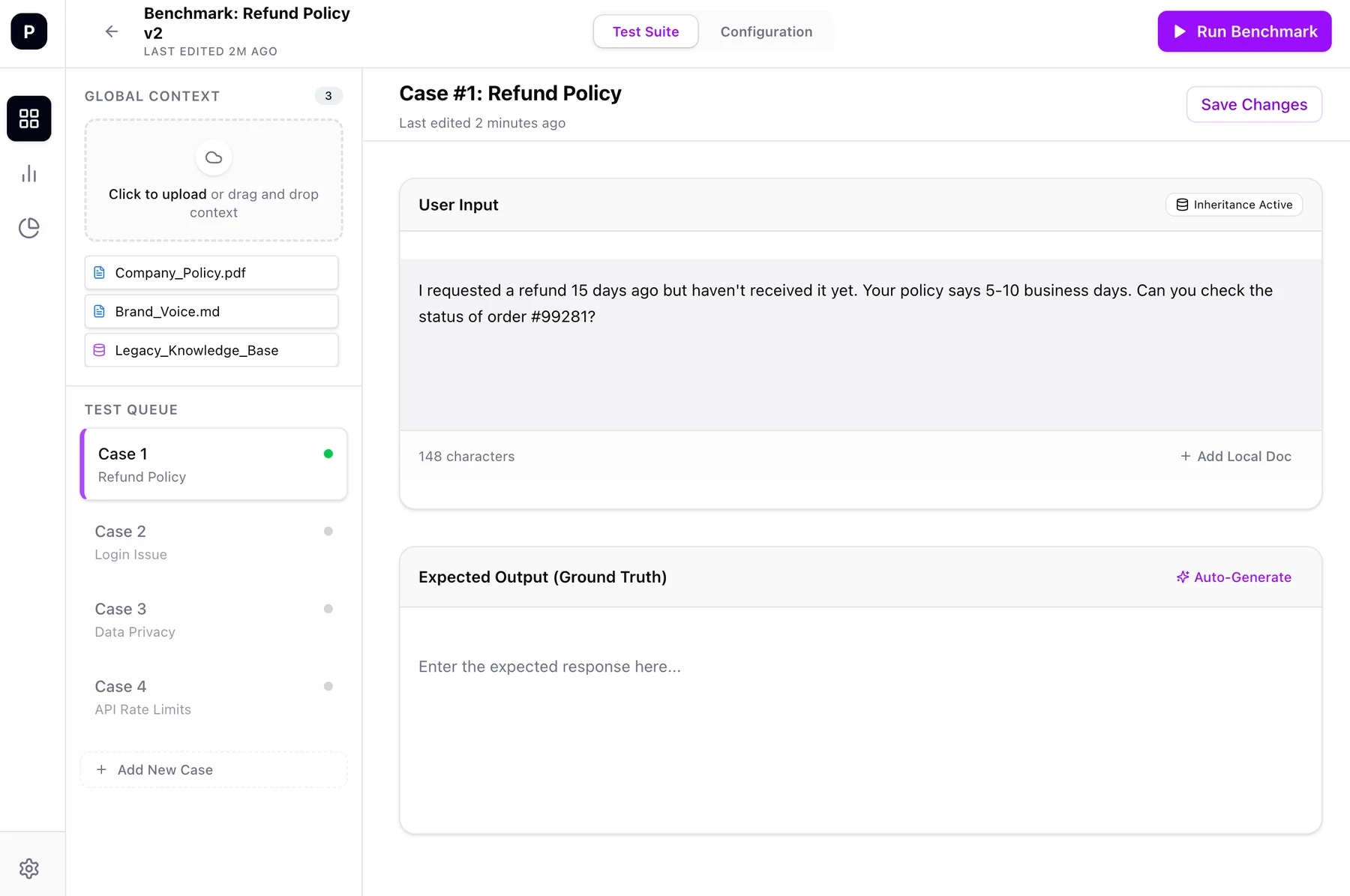Click the Brand_Voice.md file name

167,311
